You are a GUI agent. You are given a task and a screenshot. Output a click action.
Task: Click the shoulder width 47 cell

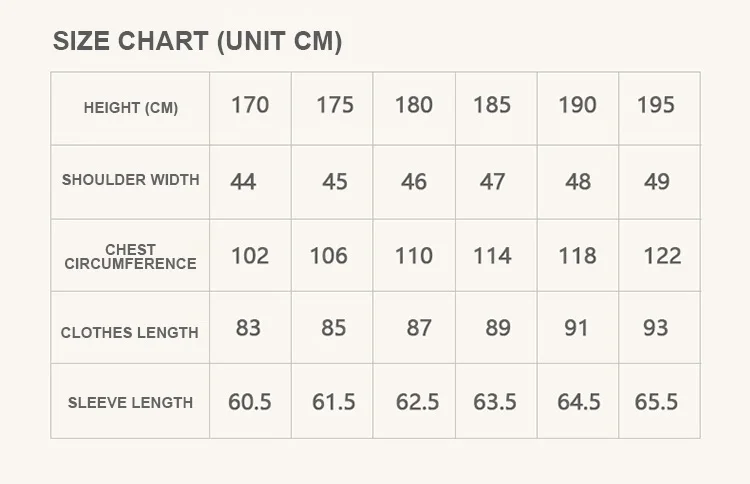(492, 182)
